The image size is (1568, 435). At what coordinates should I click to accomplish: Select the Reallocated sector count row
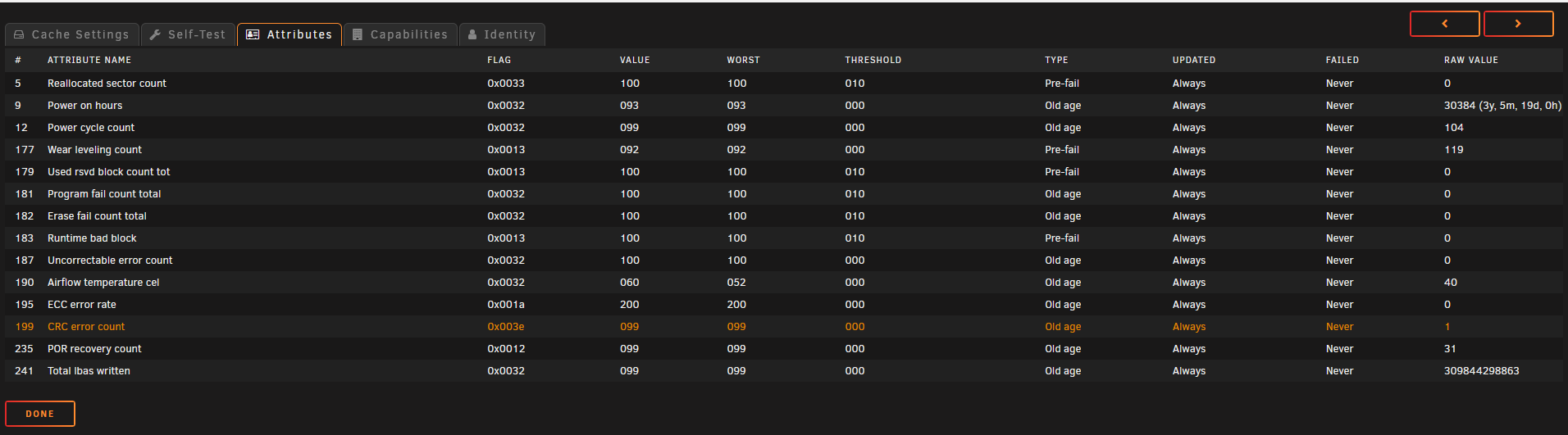pyautogui.click(x=784, y=84)
